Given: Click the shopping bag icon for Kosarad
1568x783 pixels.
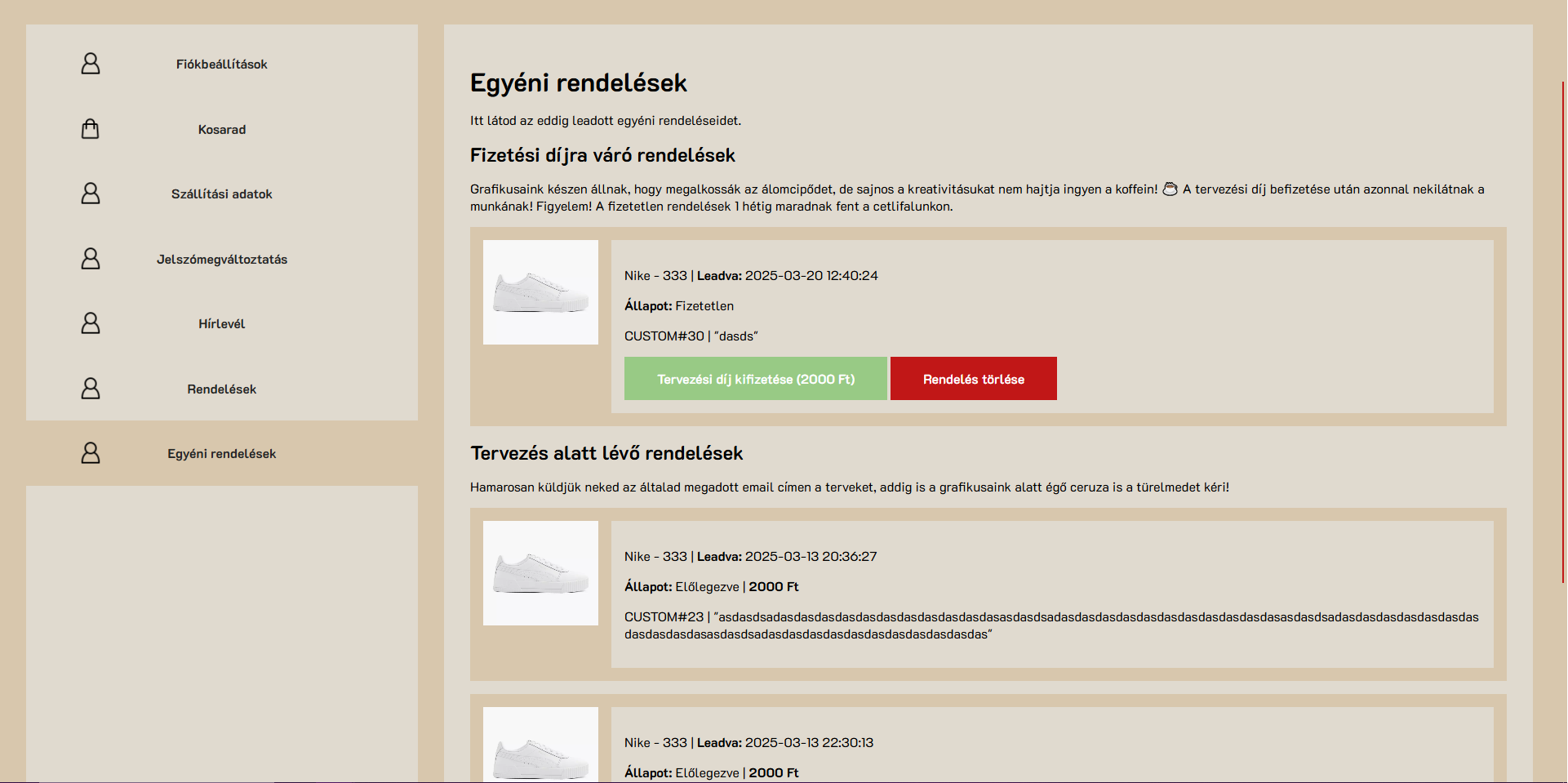Looking at the screenshot, I should tap(91, 129).
